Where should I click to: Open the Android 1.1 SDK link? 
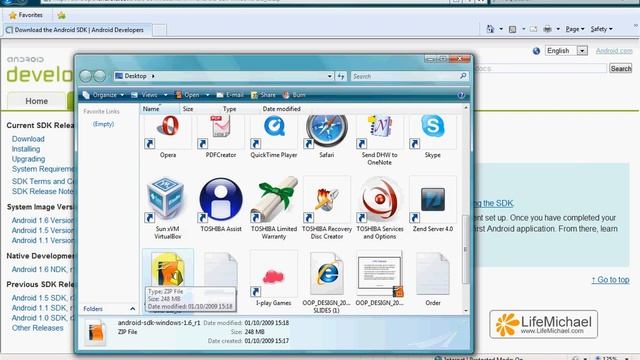43,308
